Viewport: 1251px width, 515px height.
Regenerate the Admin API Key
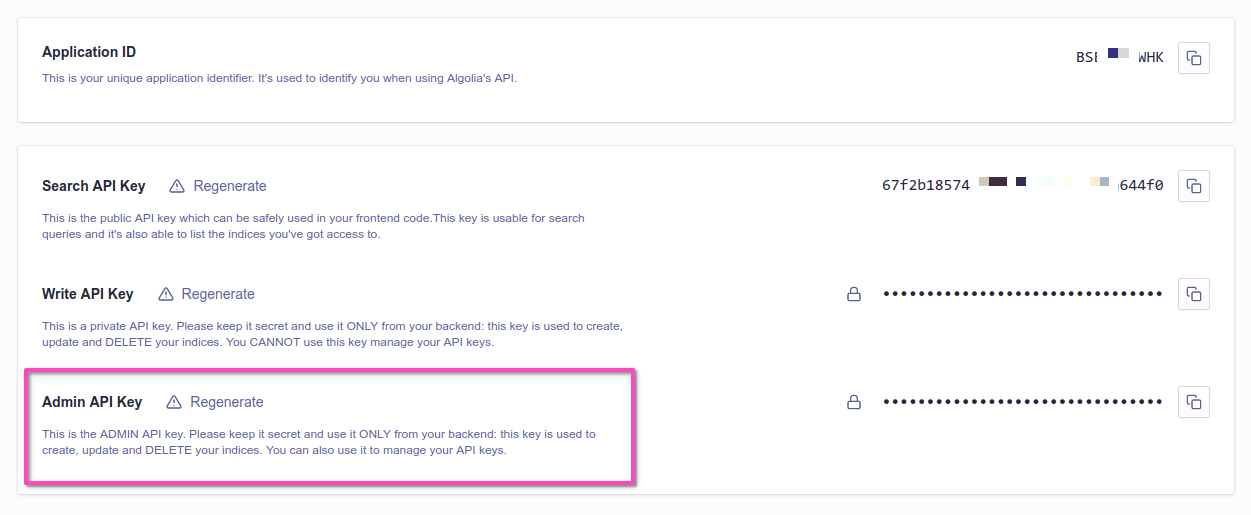point(227,402)
